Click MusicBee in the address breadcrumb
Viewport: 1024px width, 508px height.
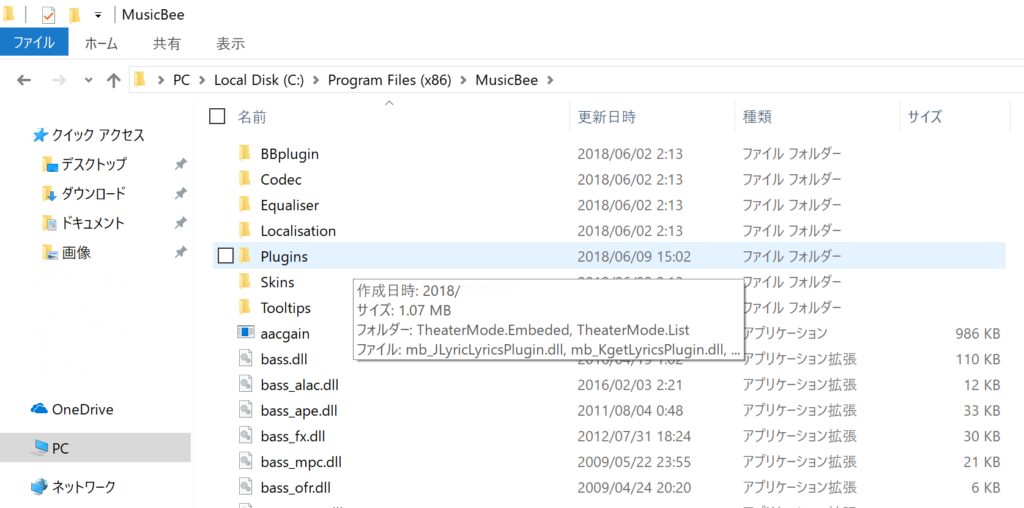coord(507,80)
